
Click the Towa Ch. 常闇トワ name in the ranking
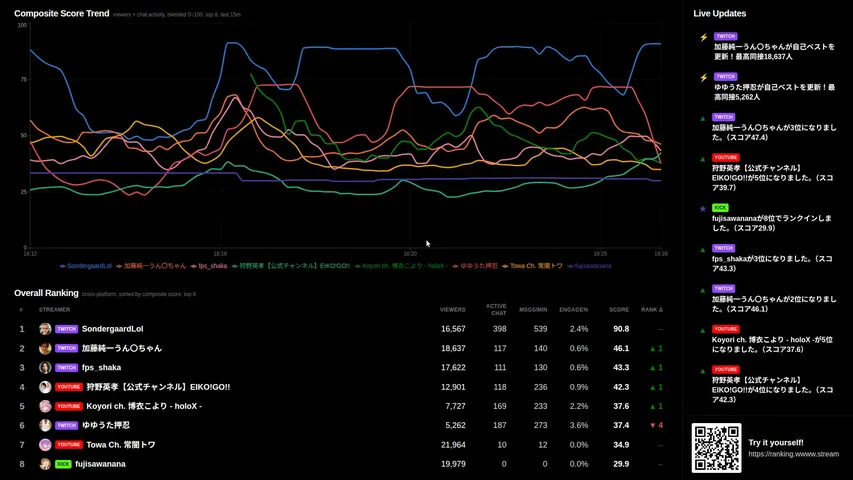[121, 445]
